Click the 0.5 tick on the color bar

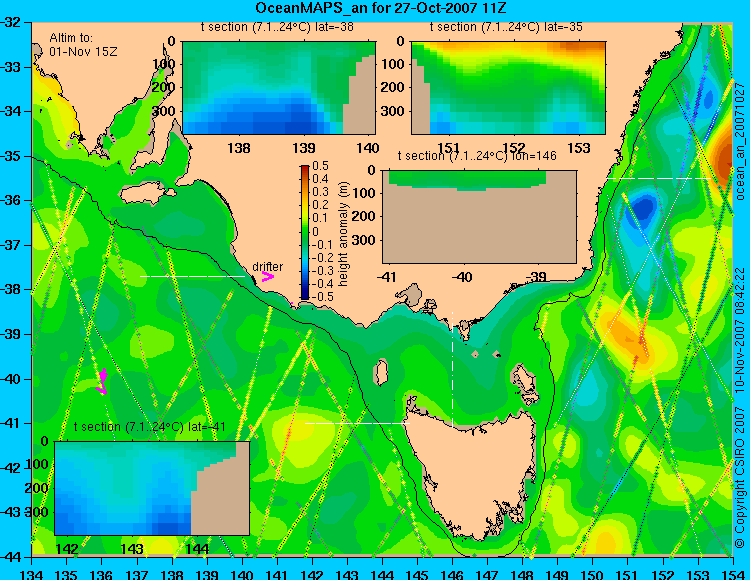(320, 166)
